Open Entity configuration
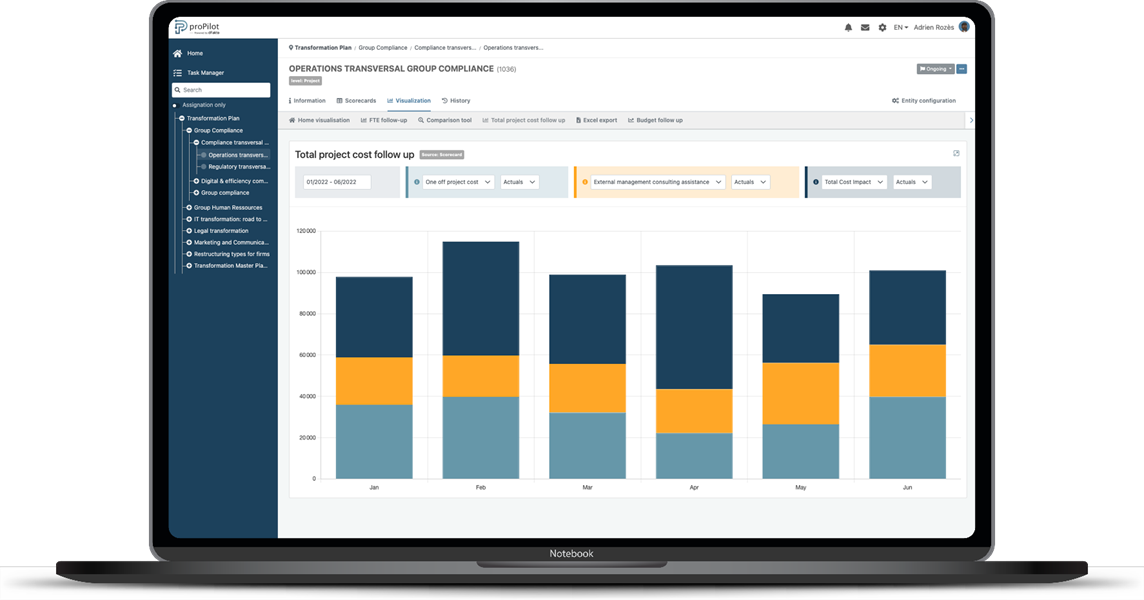The image size is (1144, 600). 924,101
